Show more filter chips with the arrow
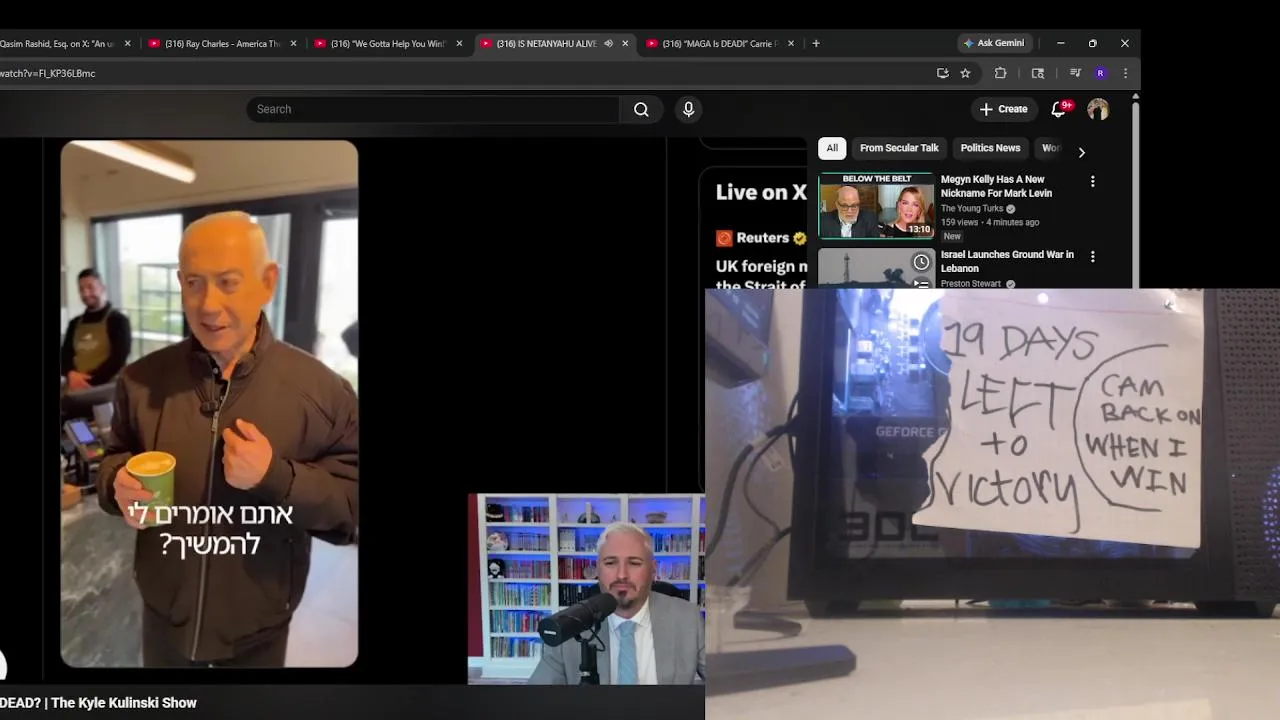1280x720 pixels. tap(1081, 152)
